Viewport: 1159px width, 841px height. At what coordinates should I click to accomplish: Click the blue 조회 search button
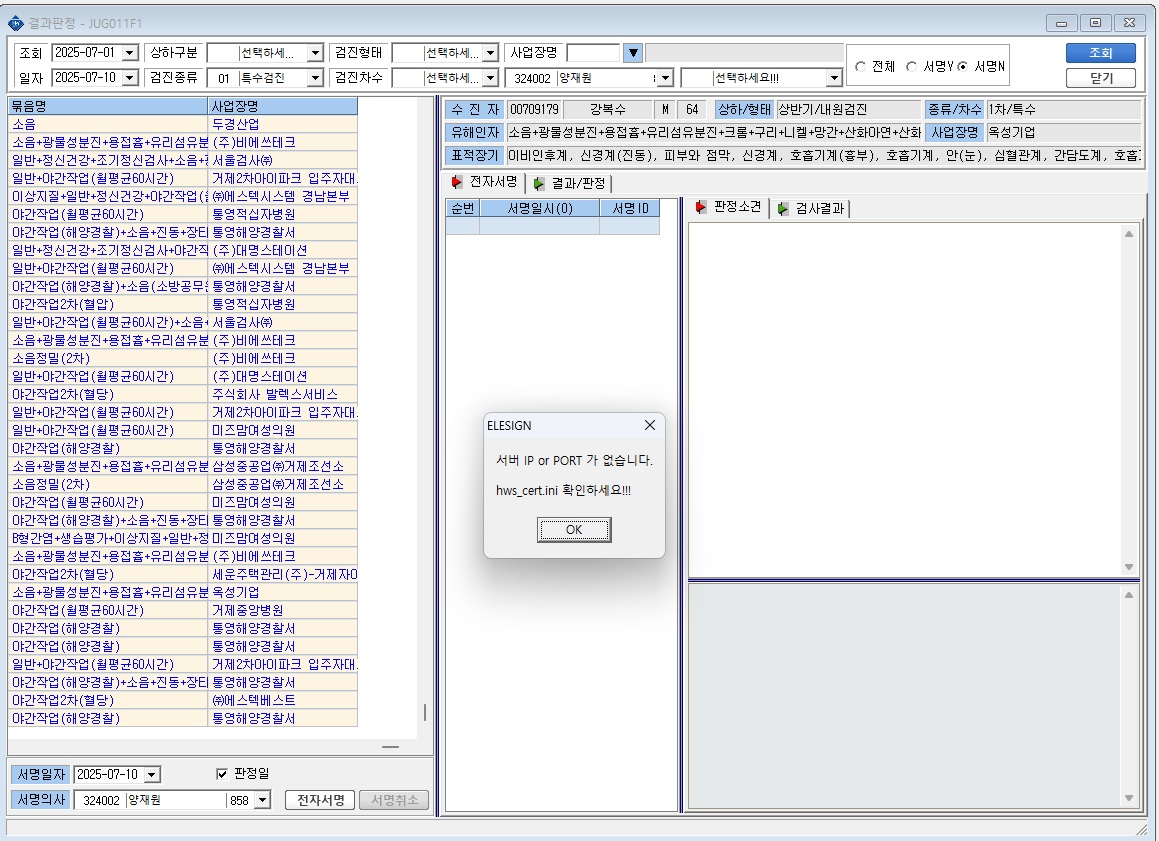[x=1101, y=53]
